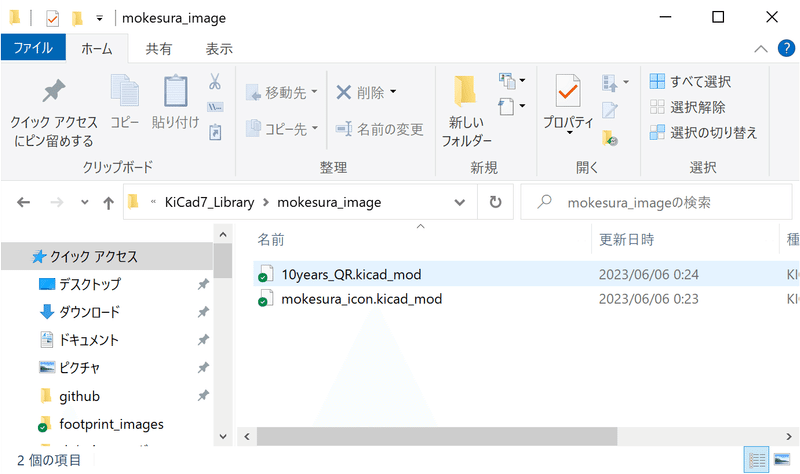Image resolution: width=800 pixels, height=474 pixels.
Task: Click file list scroll right arrow
Action: click(x=789, y=437)
